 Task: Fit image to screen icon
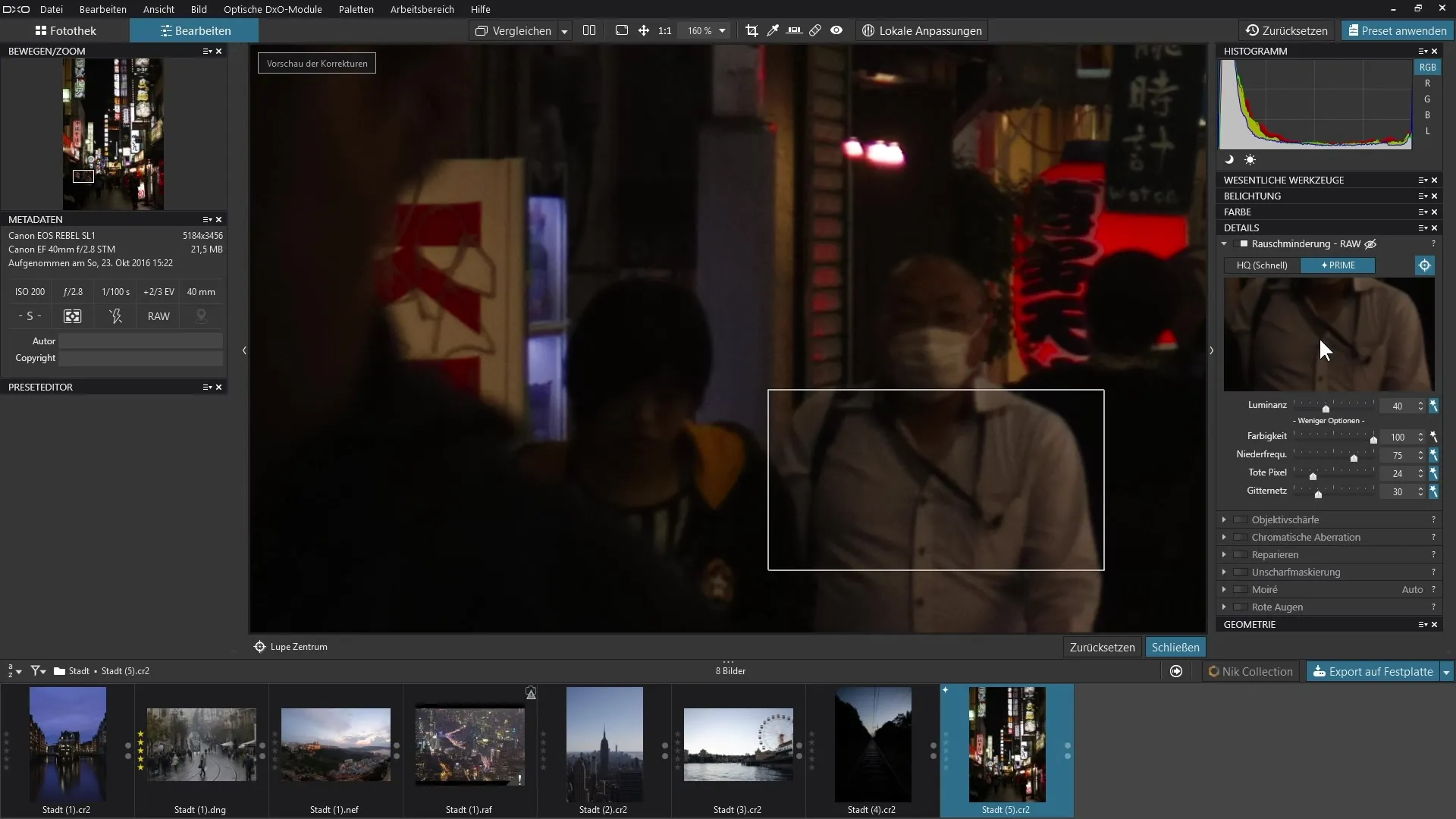[622, 30]
